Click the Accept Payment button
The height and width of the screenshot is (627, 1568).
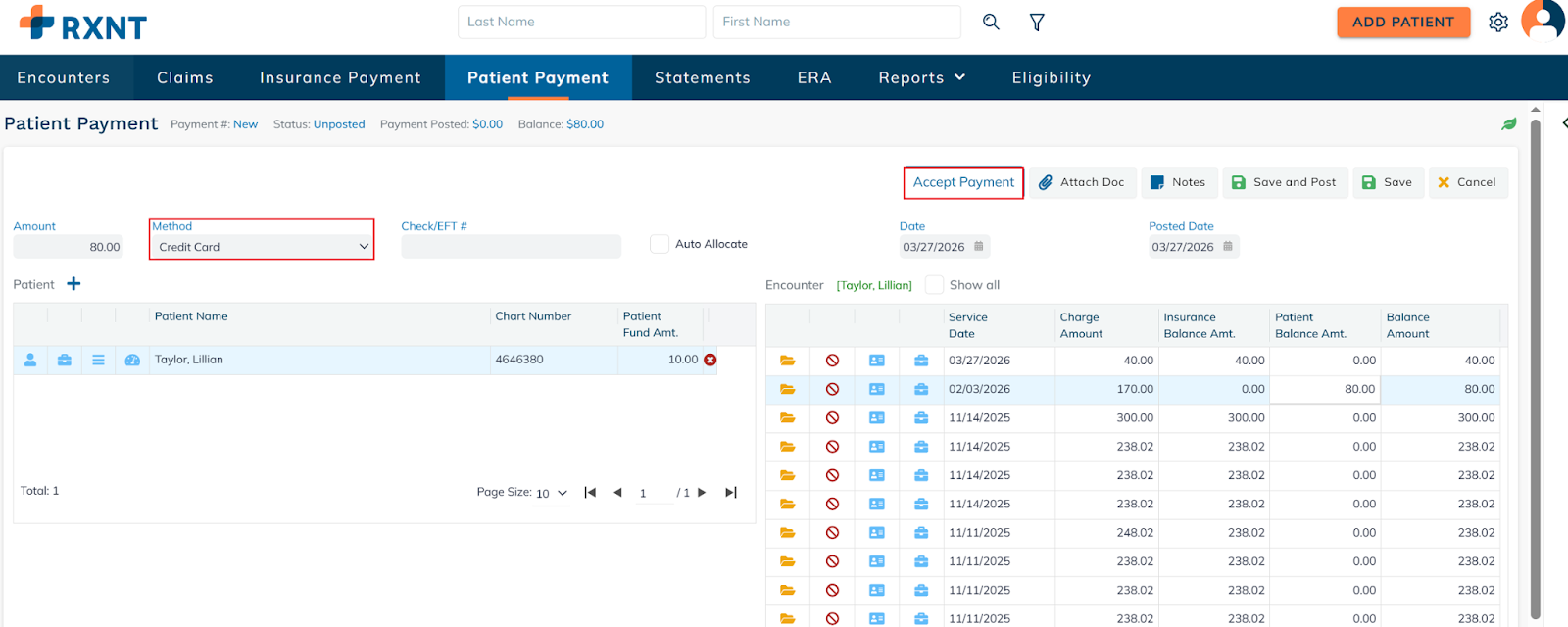pos(963,182)
